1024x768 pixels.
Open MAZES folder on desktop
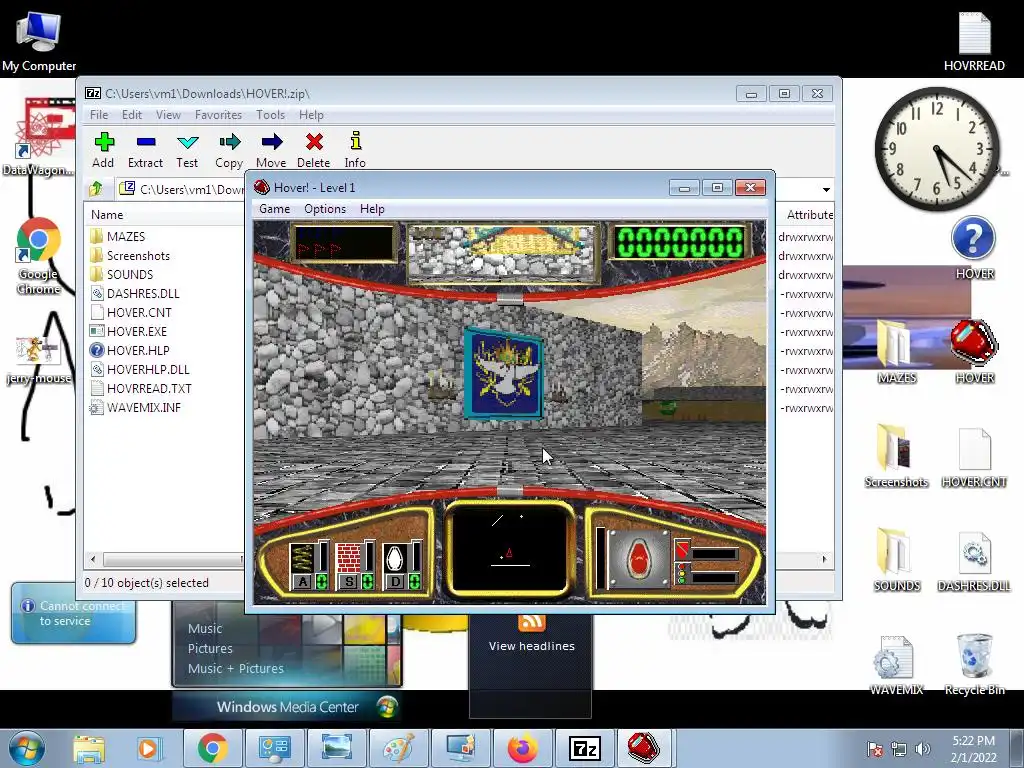tap(896, 352)
